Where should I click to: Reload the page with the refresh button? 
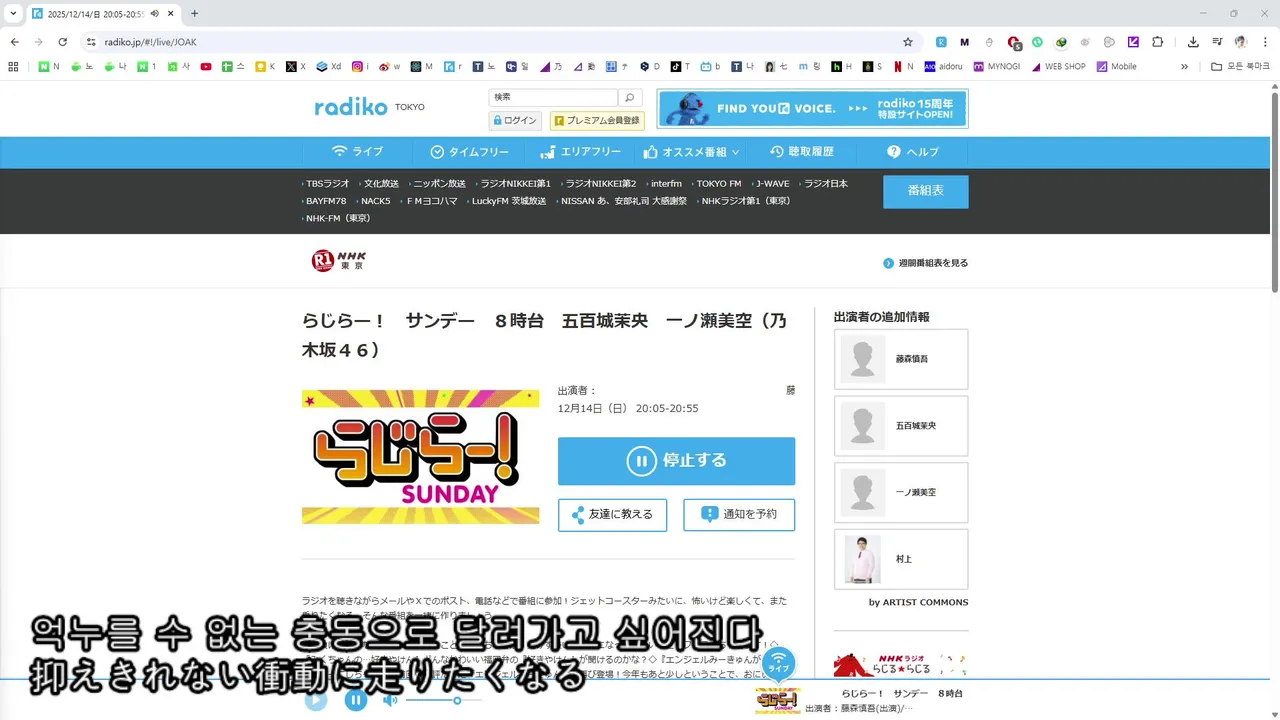point(62,42)
